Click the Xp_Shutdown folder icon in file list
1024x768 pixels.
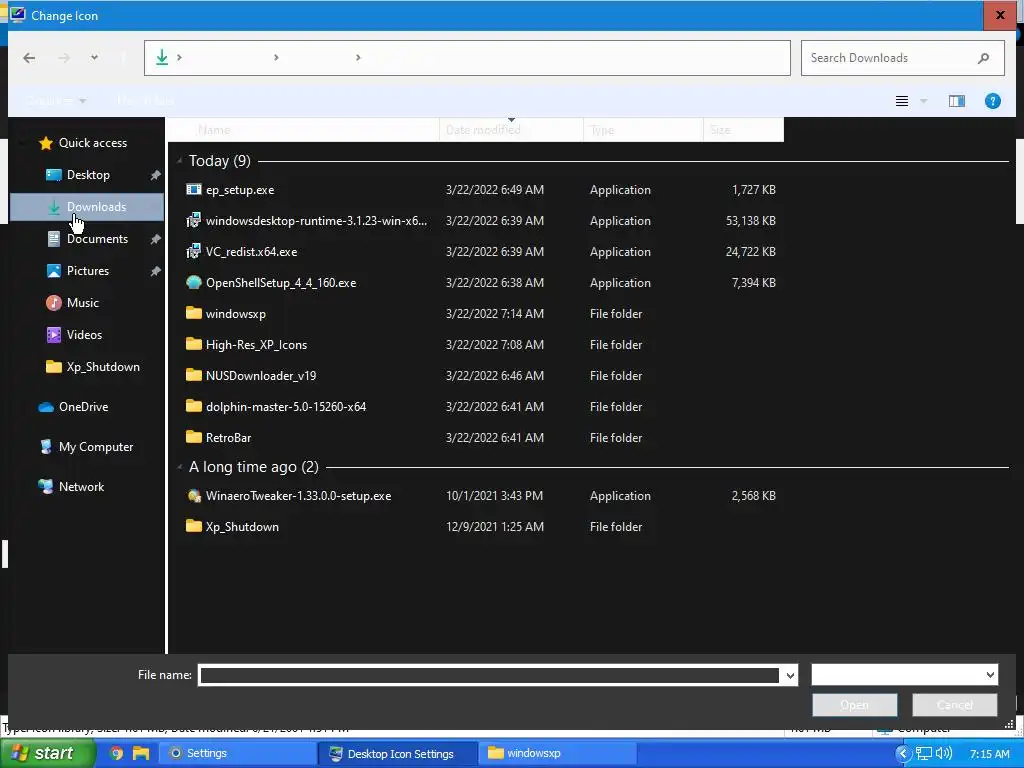coord(193,526)
